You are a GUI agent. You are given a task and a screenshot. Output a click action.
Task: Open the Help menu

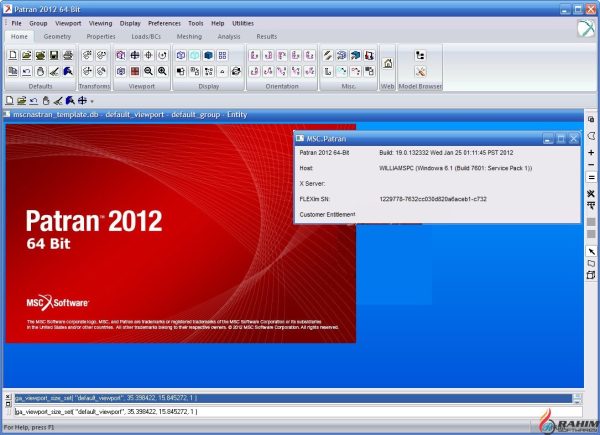tap(218, 23)
